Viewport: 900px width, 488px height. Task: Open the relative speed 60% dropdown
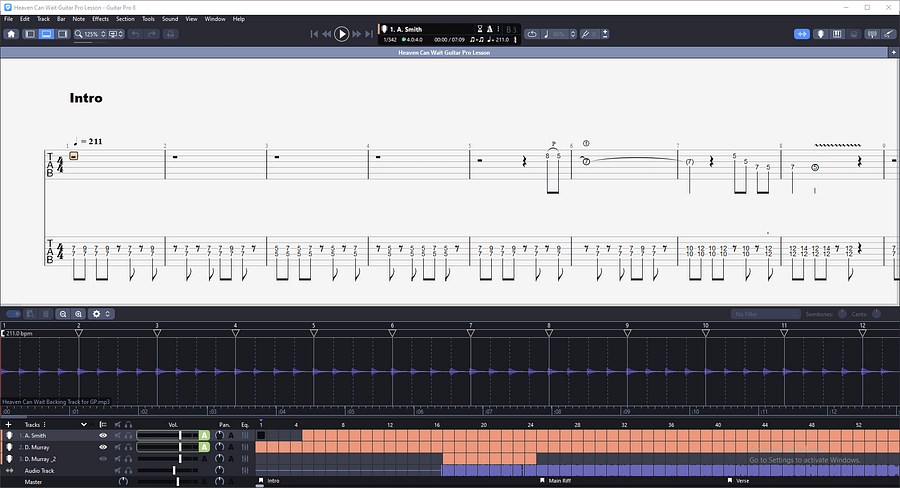pyautogui.click(x=560, y=34)
